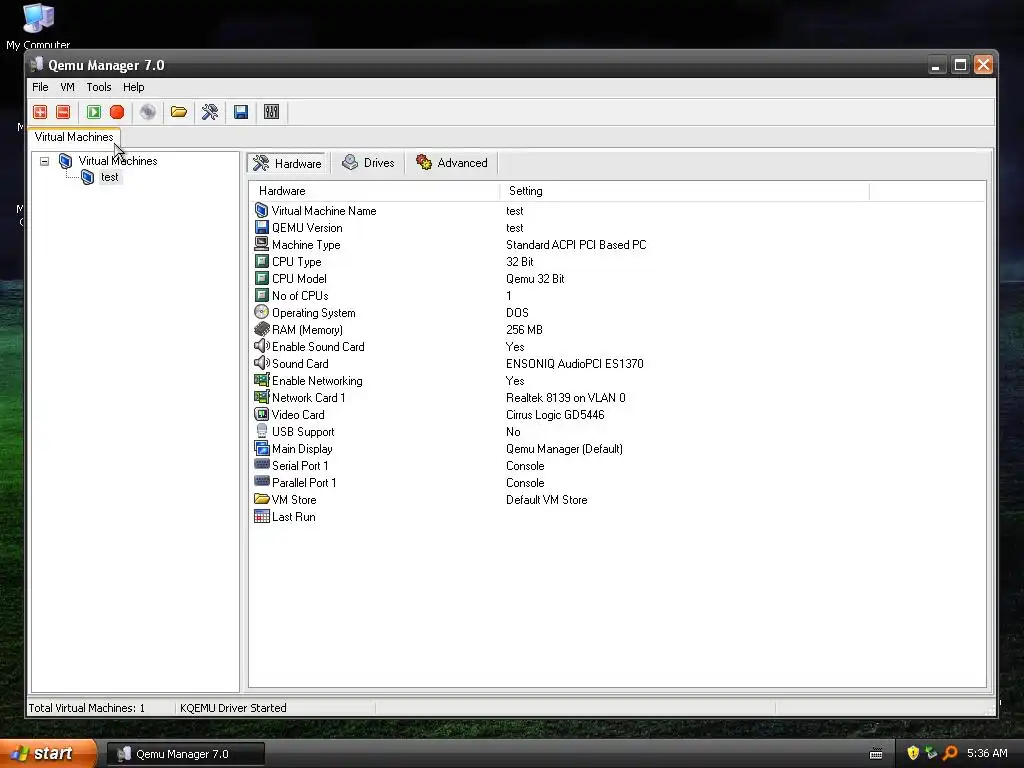Click the Standard ACPI PCI Based PC value
The image size is (1024, 768).
[x=576, y=245]
